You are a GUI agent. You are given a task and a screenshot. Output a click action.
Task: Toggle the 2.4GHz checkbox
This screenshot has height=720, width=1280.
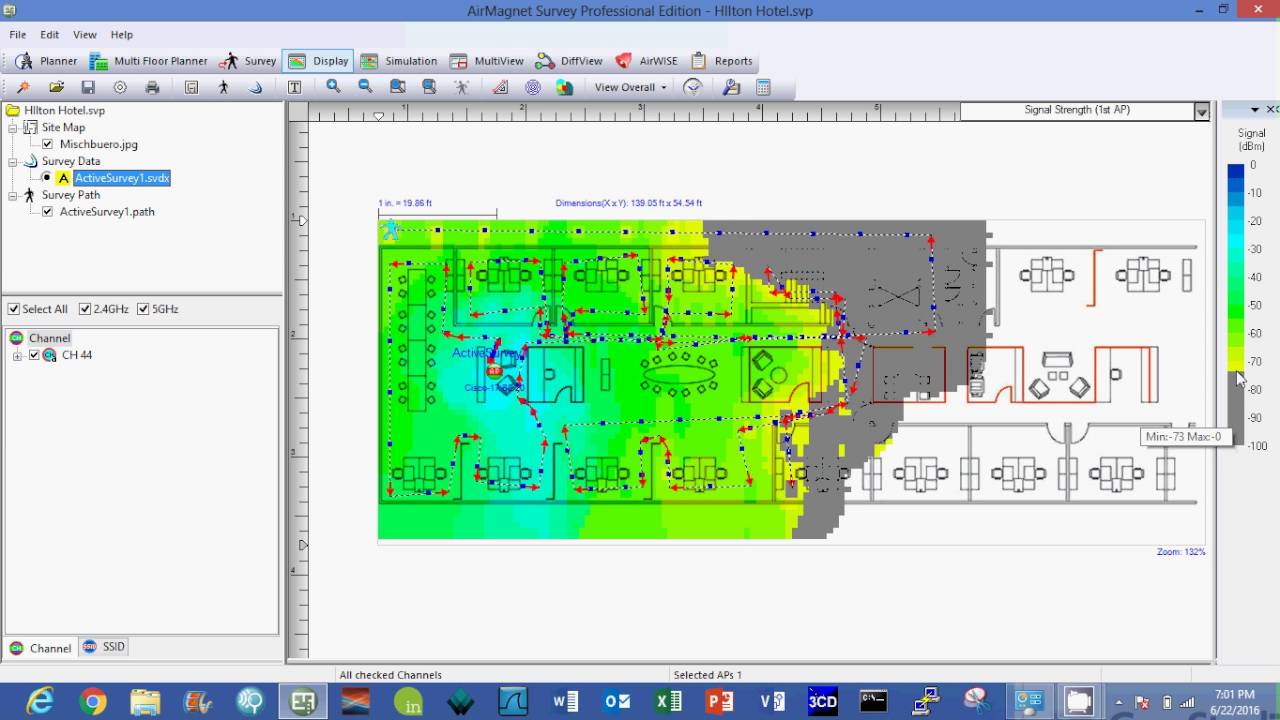pos(85,310)
